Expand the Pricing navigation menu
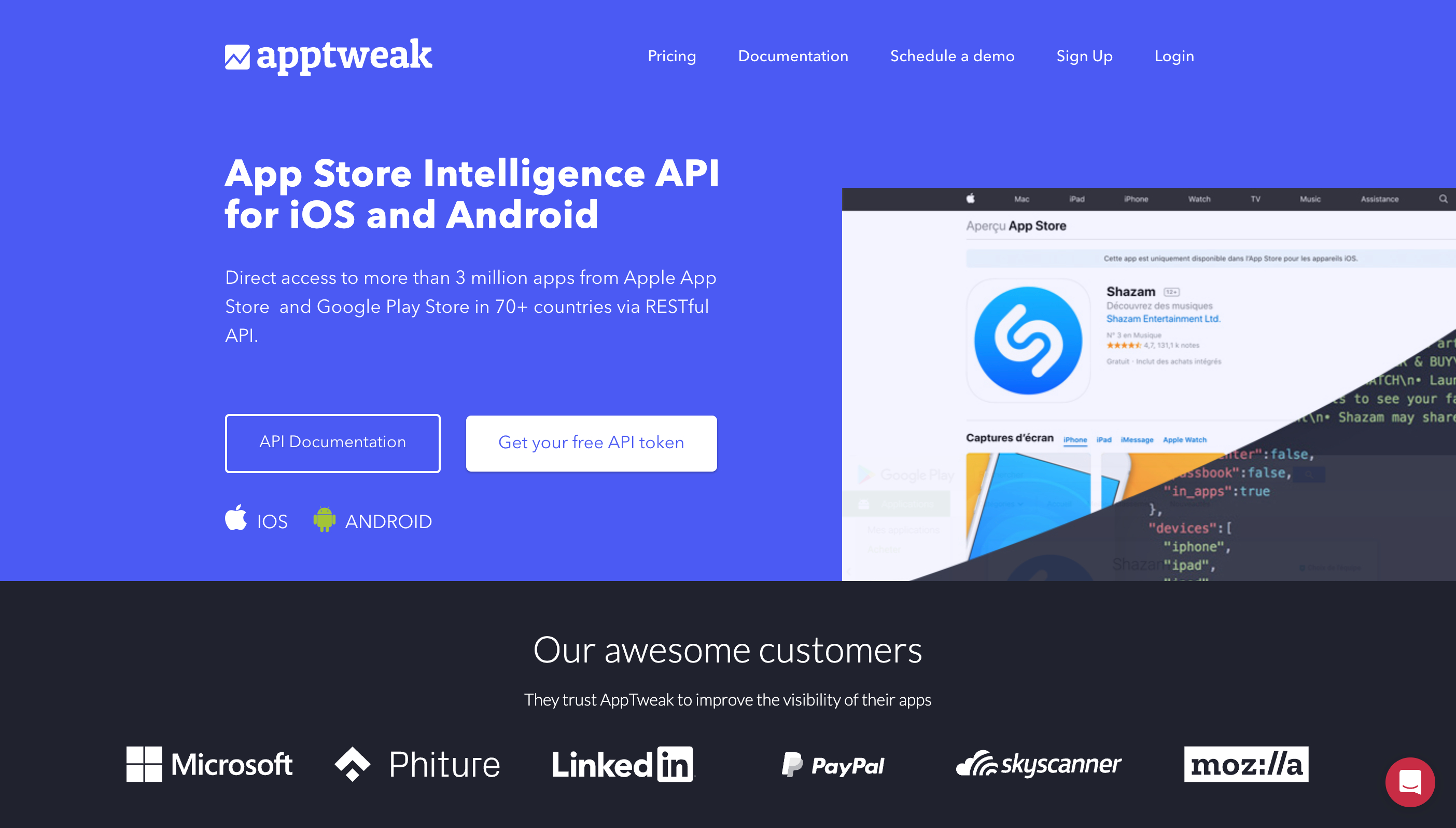Image resolution: width=1456 pixels, height=828 pixels. click(672, 56)
